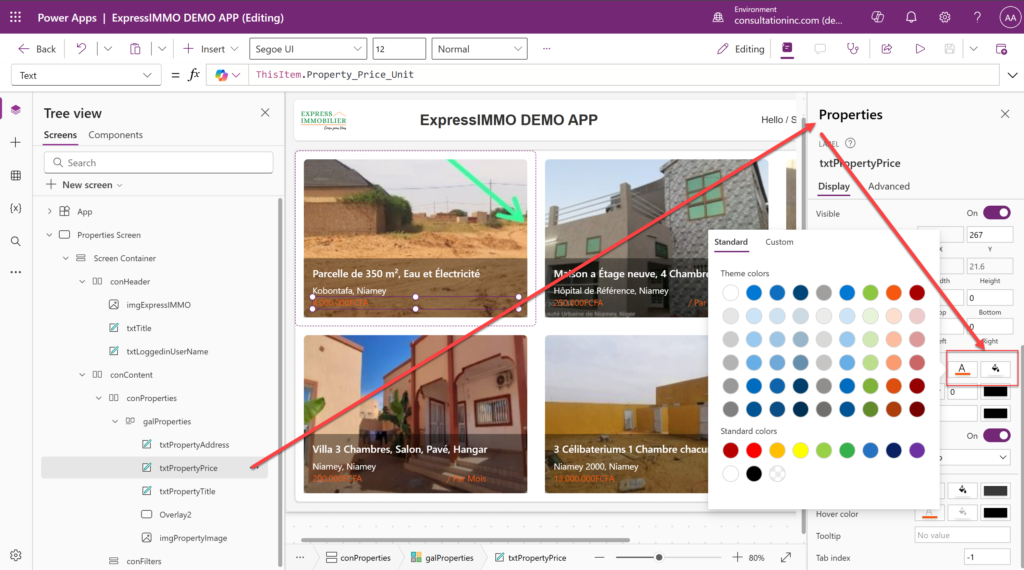Click the AA account avatar
The height and width of the screenshot is (570, 1024).
1010,18
